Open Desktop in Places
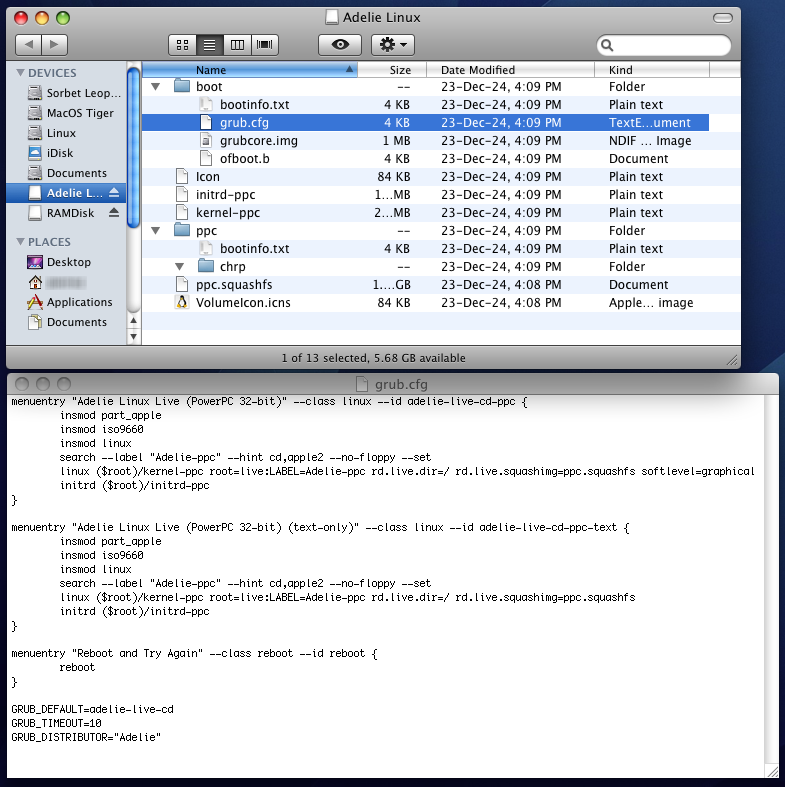 coord(59,262)
